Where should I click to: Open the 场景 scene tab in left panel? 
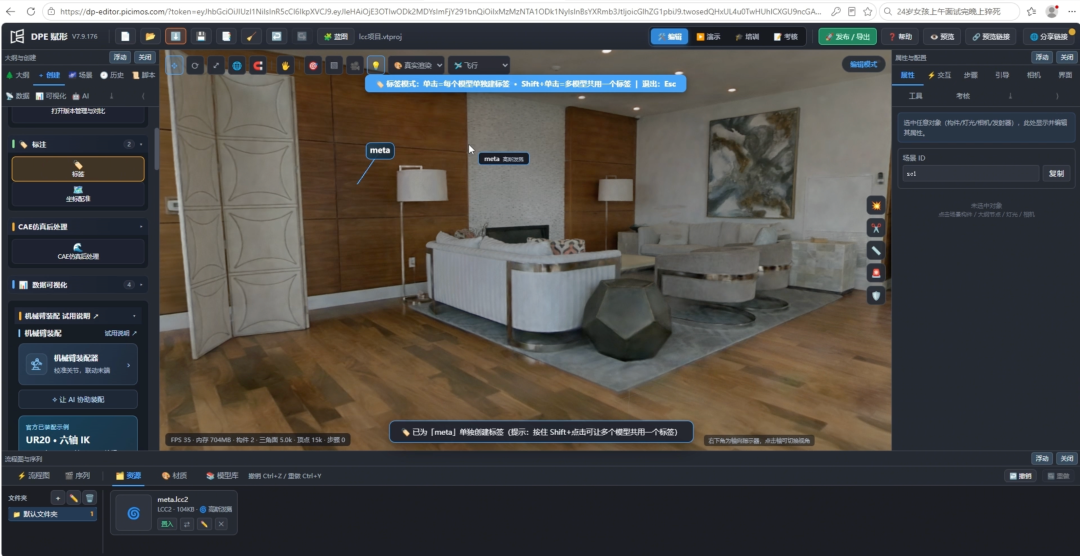pyautogui.click(x=81, y=75)
